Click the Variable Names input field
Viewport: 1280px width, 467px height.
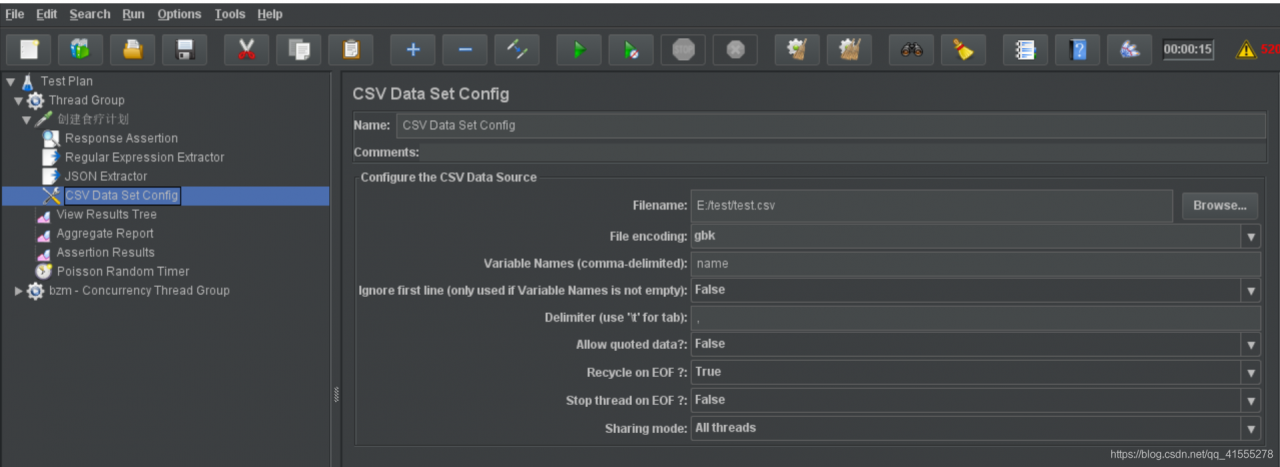pos(975,264)
